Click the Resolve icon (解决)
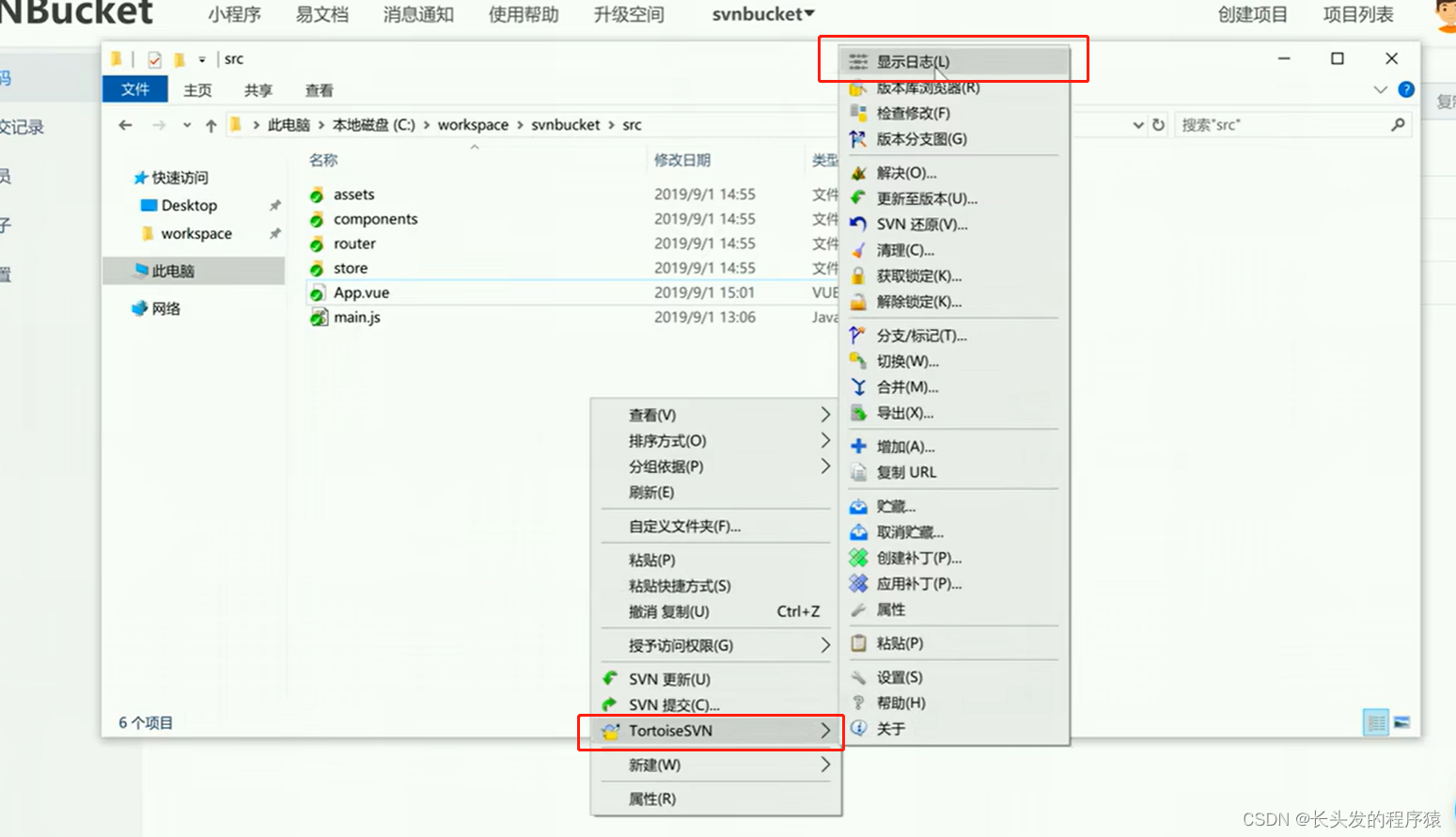The image size is (1456, 837). click(858, 173)
